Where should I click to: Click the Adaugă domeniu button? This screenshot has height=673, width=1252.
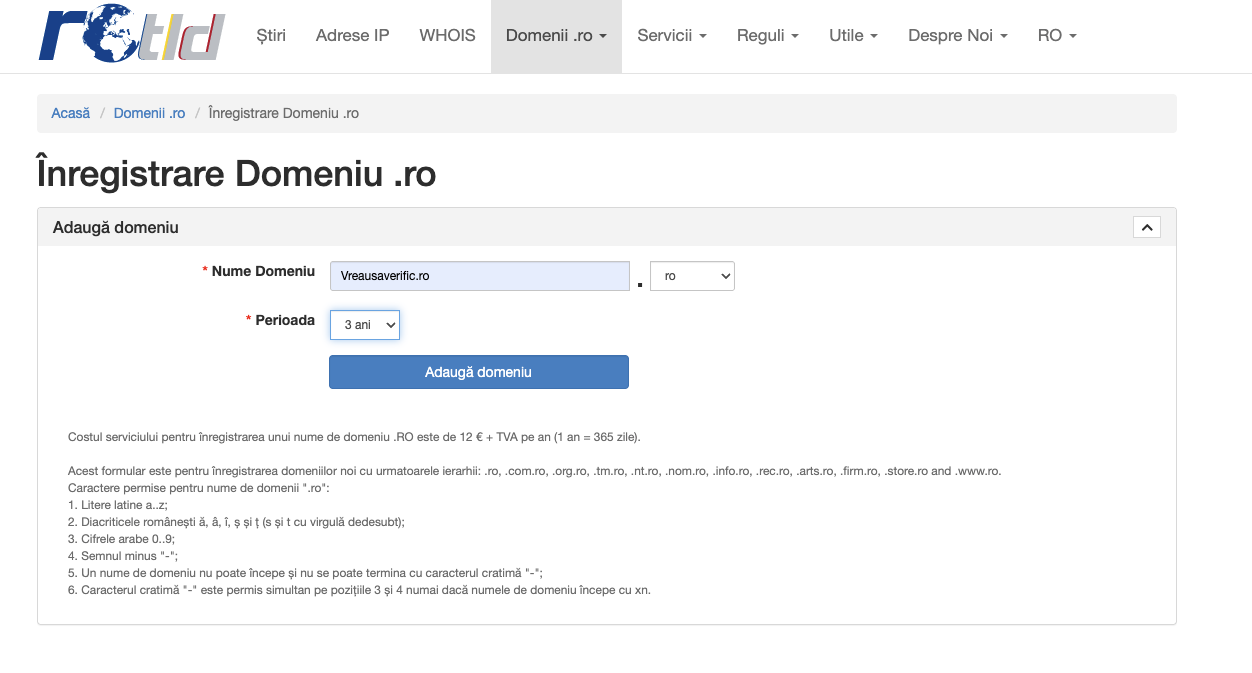point(479,372)
